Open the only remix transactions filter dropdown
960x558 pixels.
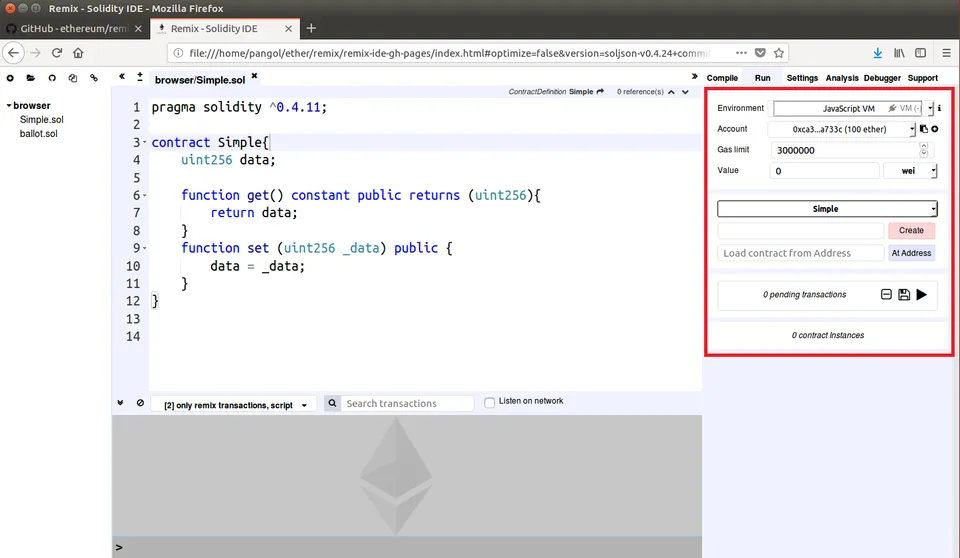[235, 405]
